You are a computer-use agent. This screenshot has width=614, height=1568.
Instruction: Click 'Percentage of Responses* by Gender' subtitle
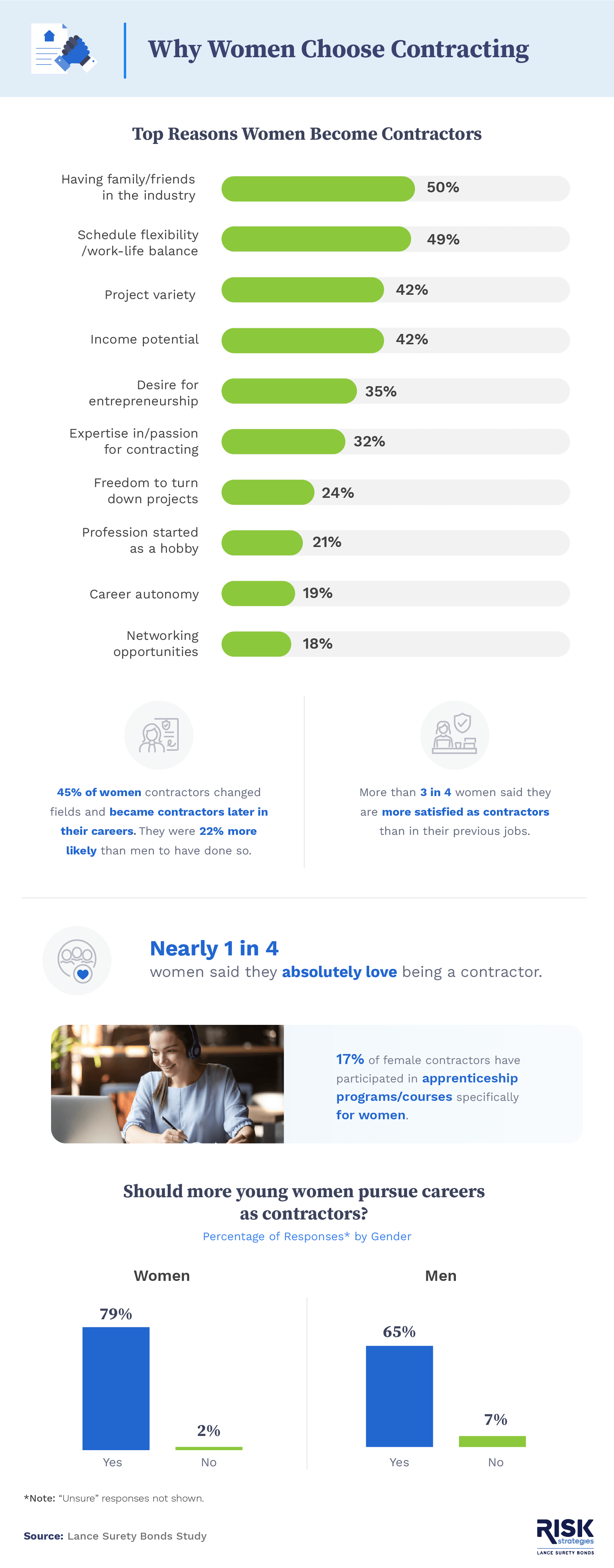click(307, 1236)
